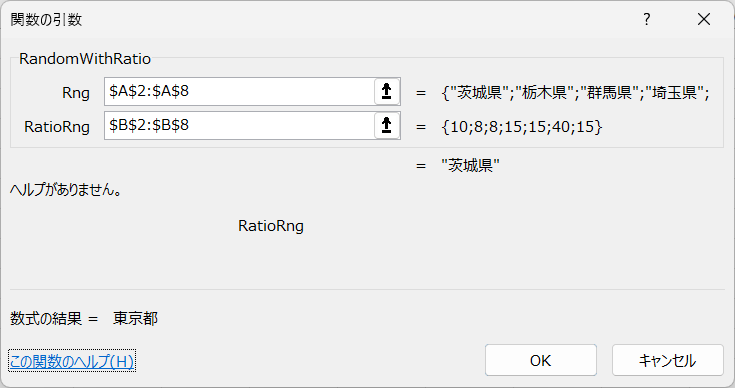
Task: Close the 関数の引数 dialog
Action: click(x=704, y=19)
